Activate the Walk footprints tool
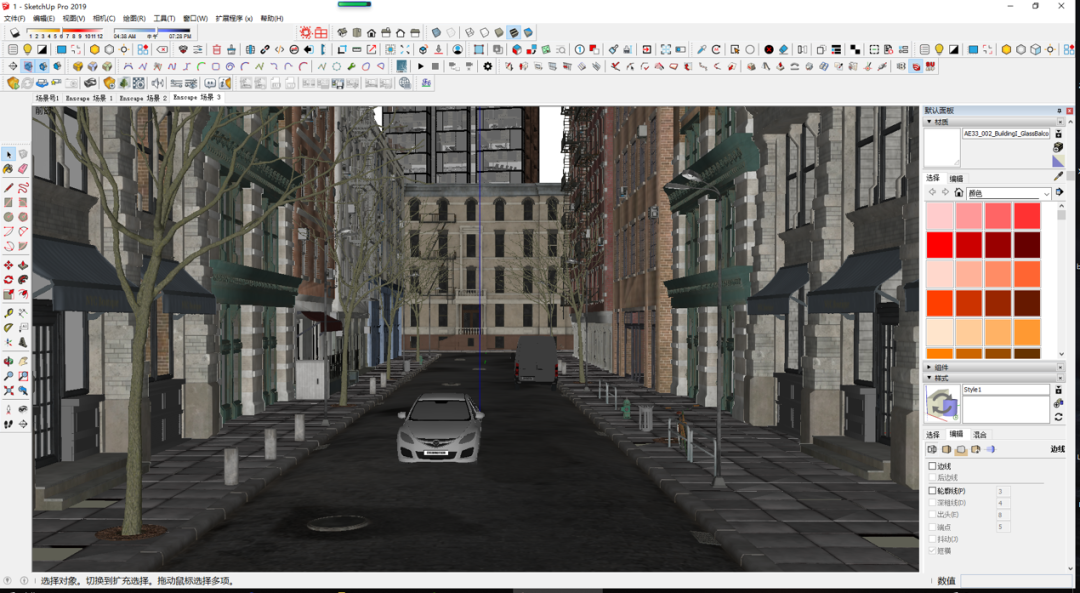Screen dimensions: 1080x593 coord(8,424)
